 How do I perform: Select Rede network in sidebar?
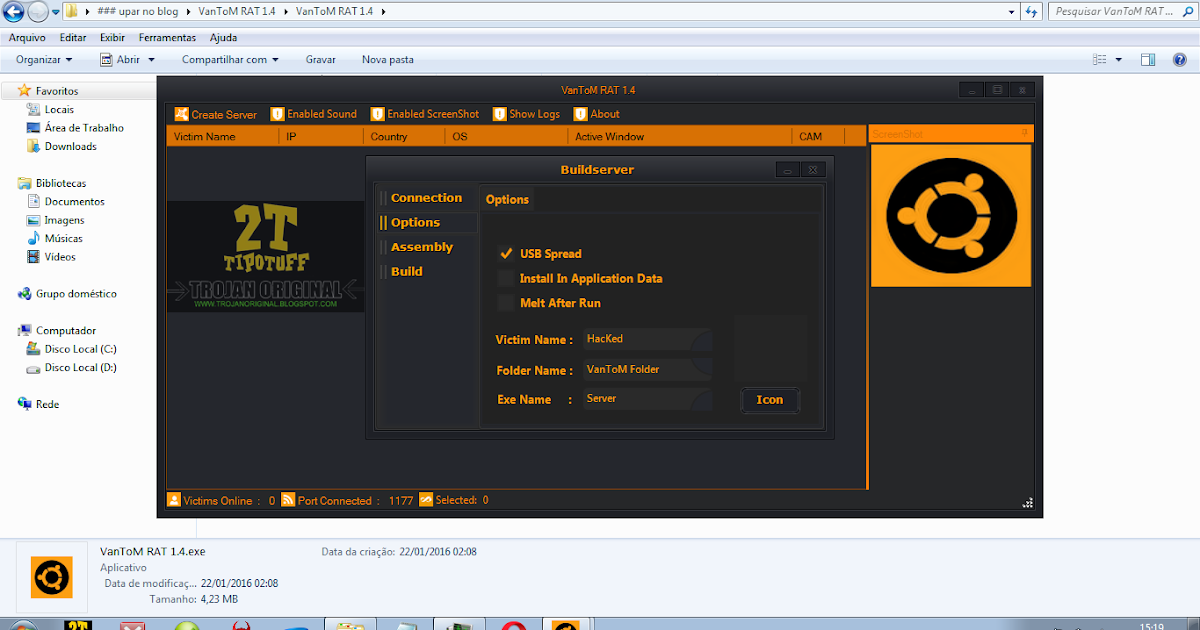coord(47,404)
